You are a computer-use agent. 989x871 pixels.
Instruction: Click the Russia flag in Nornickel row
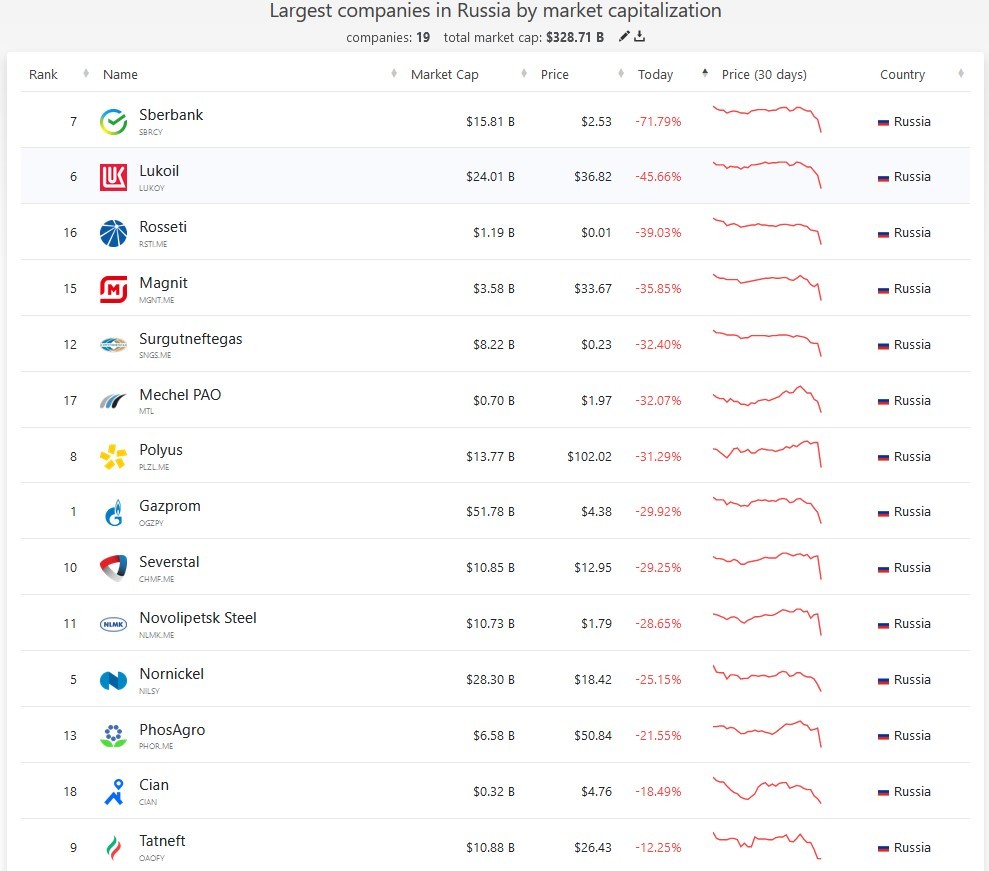tap(883, 681)
